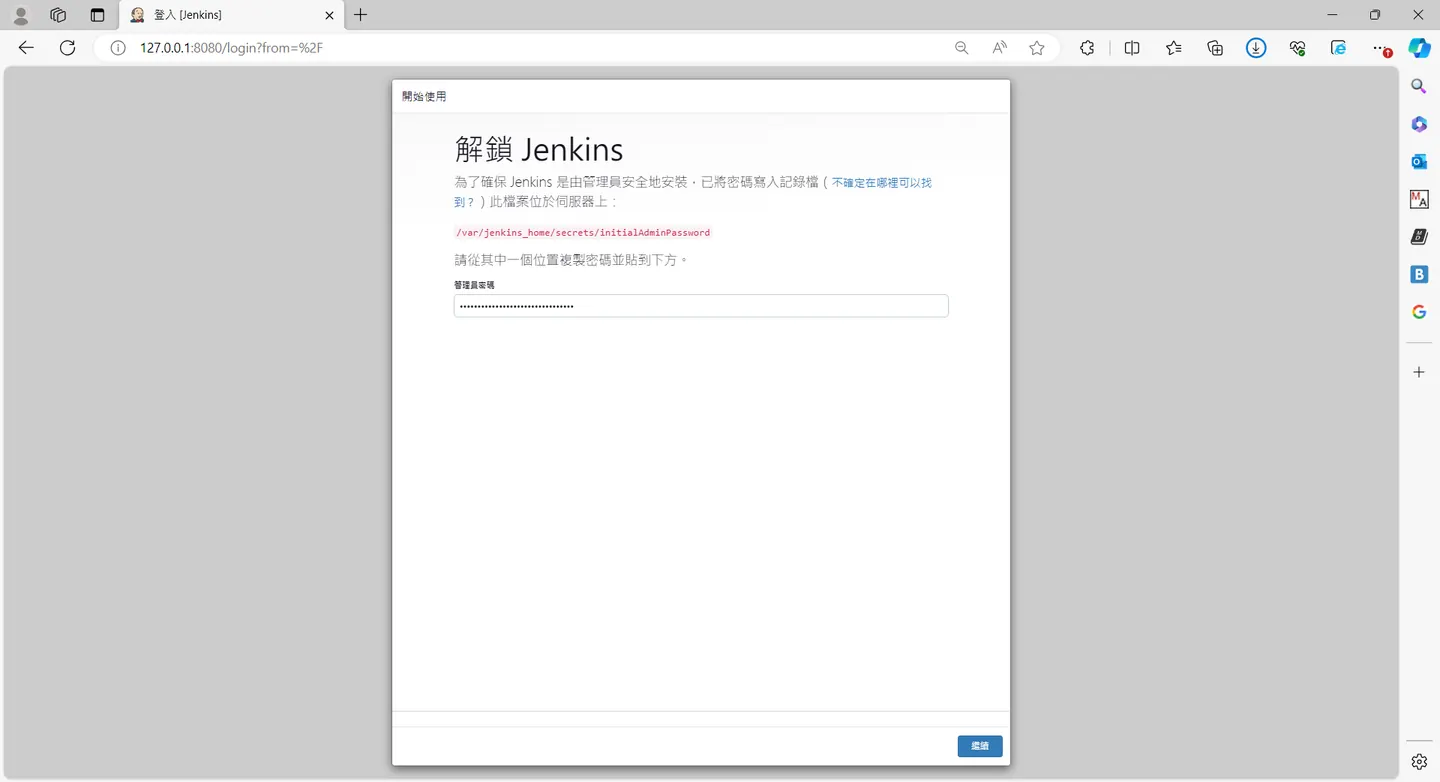
Task: Open the Extensions puzzle icon
Action: point(1087,48)
